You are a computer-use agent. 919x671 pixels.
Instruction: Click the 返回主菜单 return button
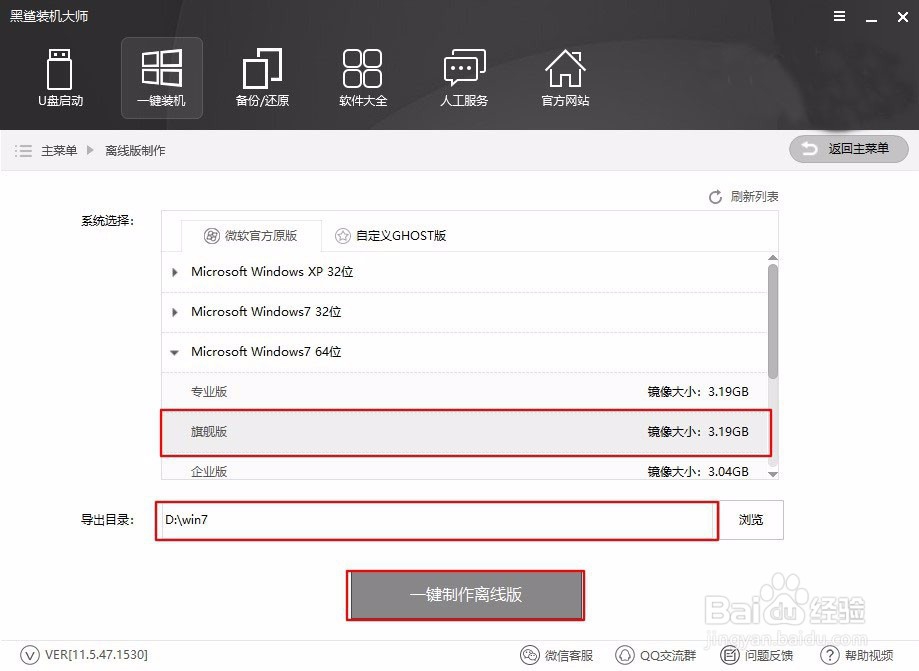click(849, 149)
